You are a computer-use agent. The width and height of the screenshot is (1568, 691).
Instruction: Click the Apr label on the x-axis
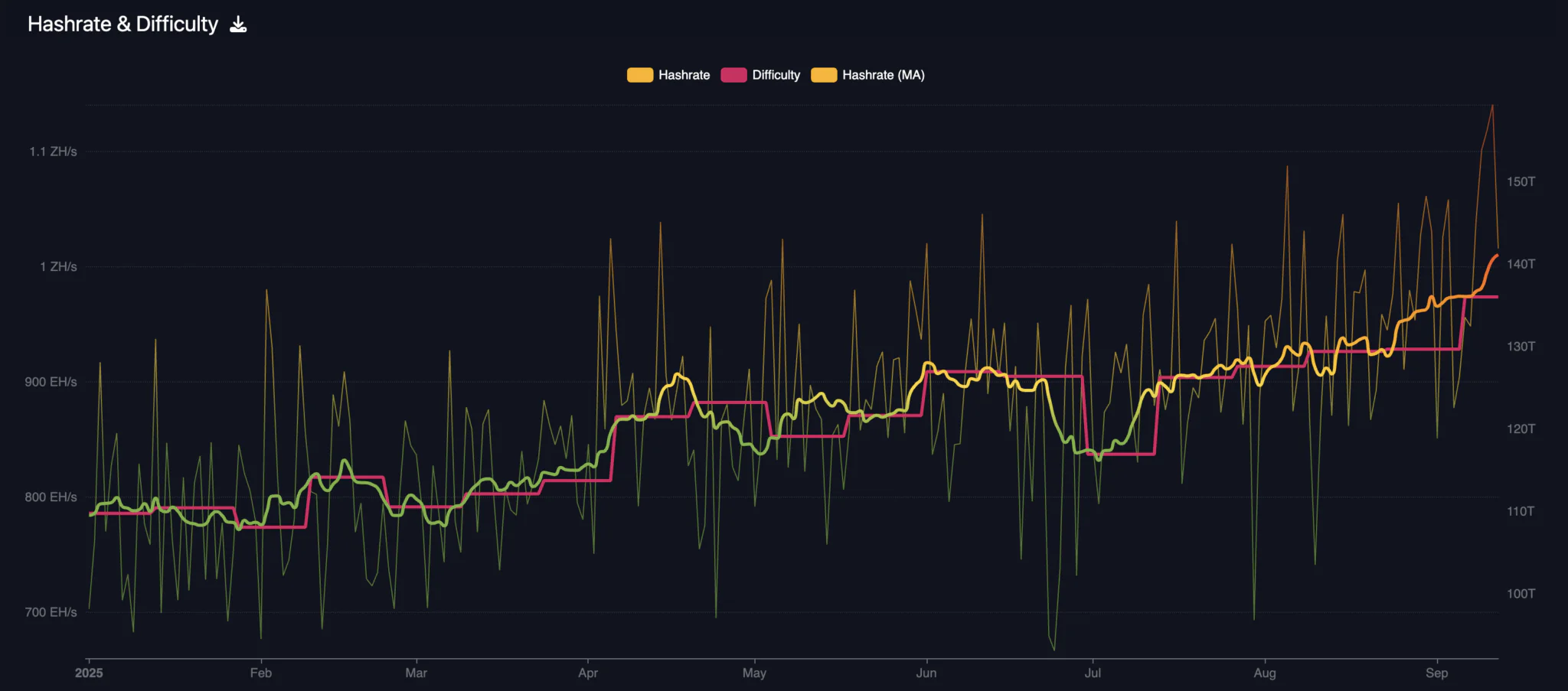(x=588, y=673)
